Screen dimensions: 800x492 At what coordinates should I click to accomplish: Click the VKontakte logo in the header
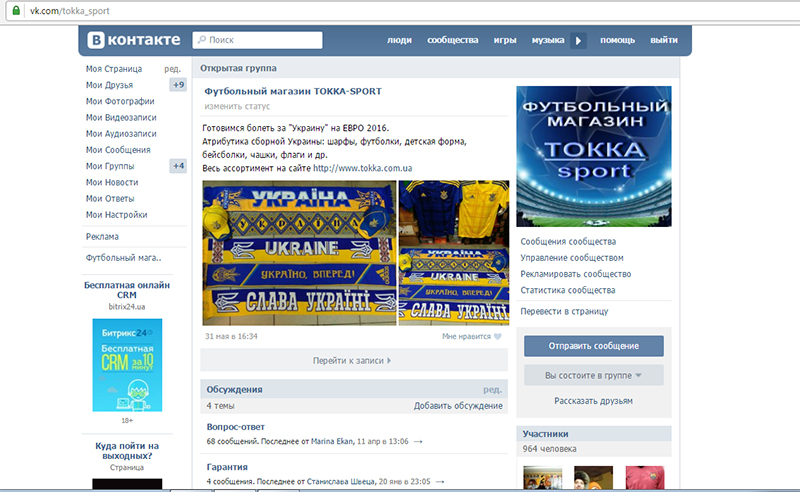point(134,40)
